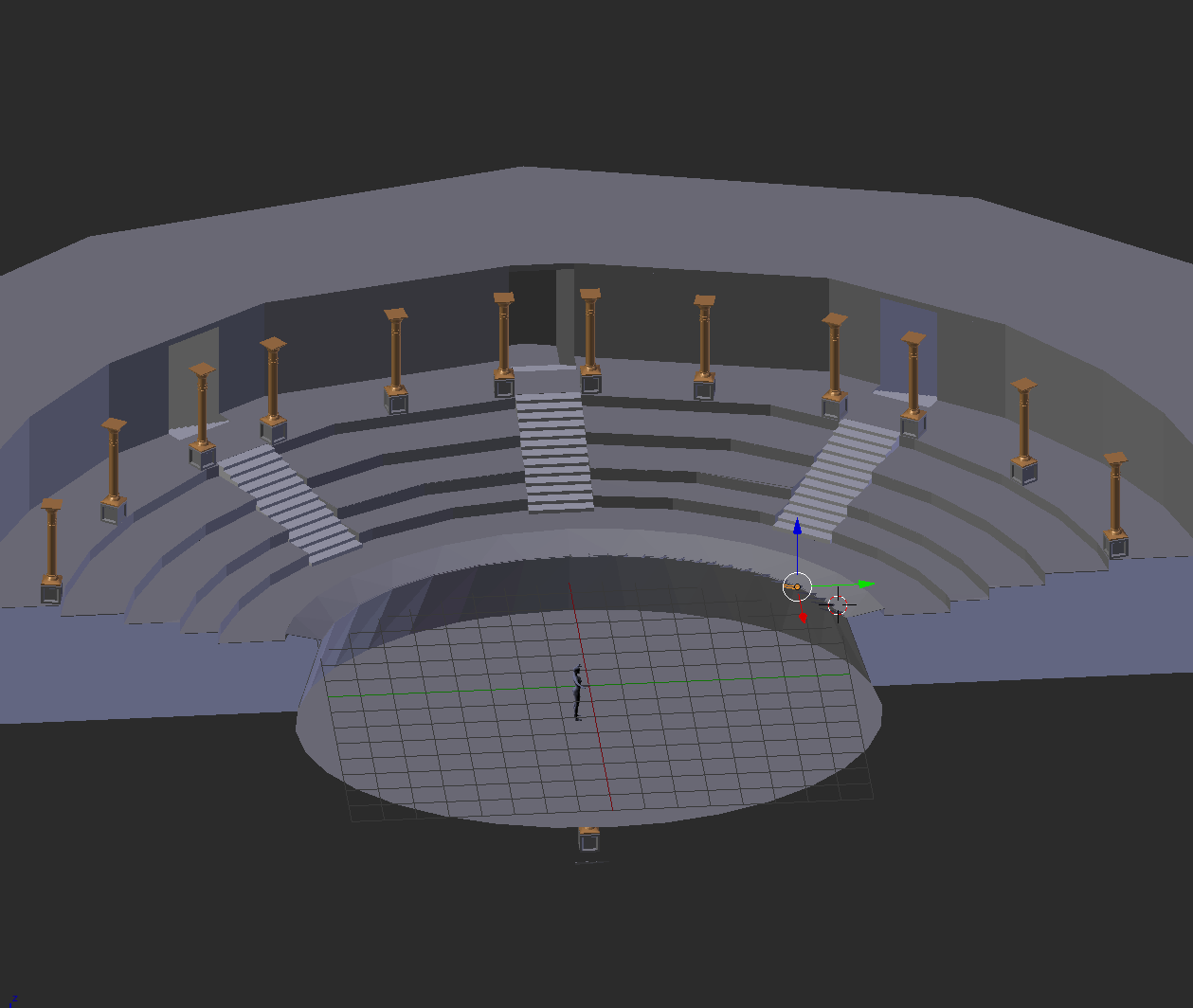Select the center staircase
Viewport: 1193px width, 1008px height.
click(557, 453)
